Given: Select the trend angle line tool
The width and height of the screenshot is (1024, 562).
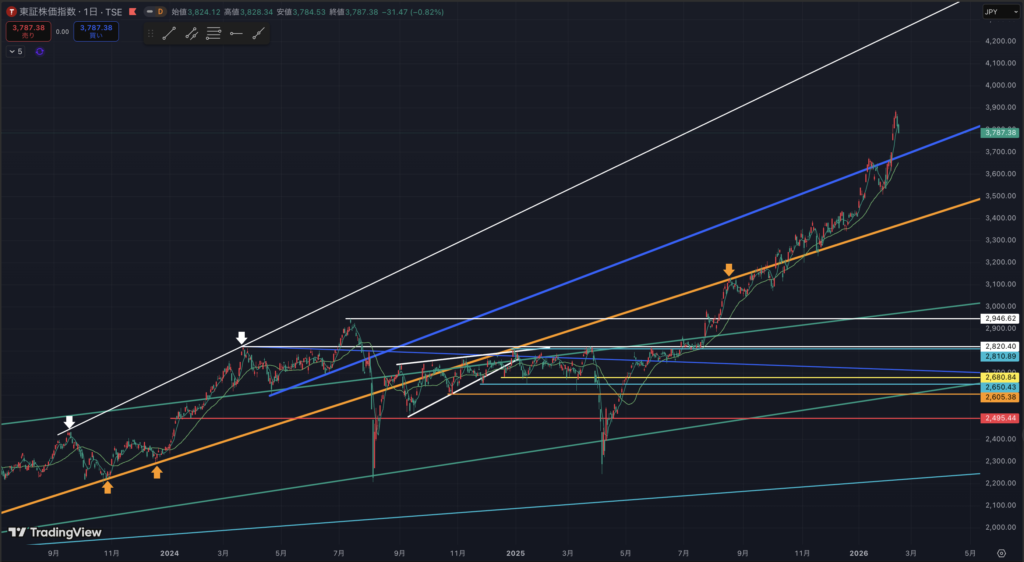Looking at the screenshot, I should 259,33.
